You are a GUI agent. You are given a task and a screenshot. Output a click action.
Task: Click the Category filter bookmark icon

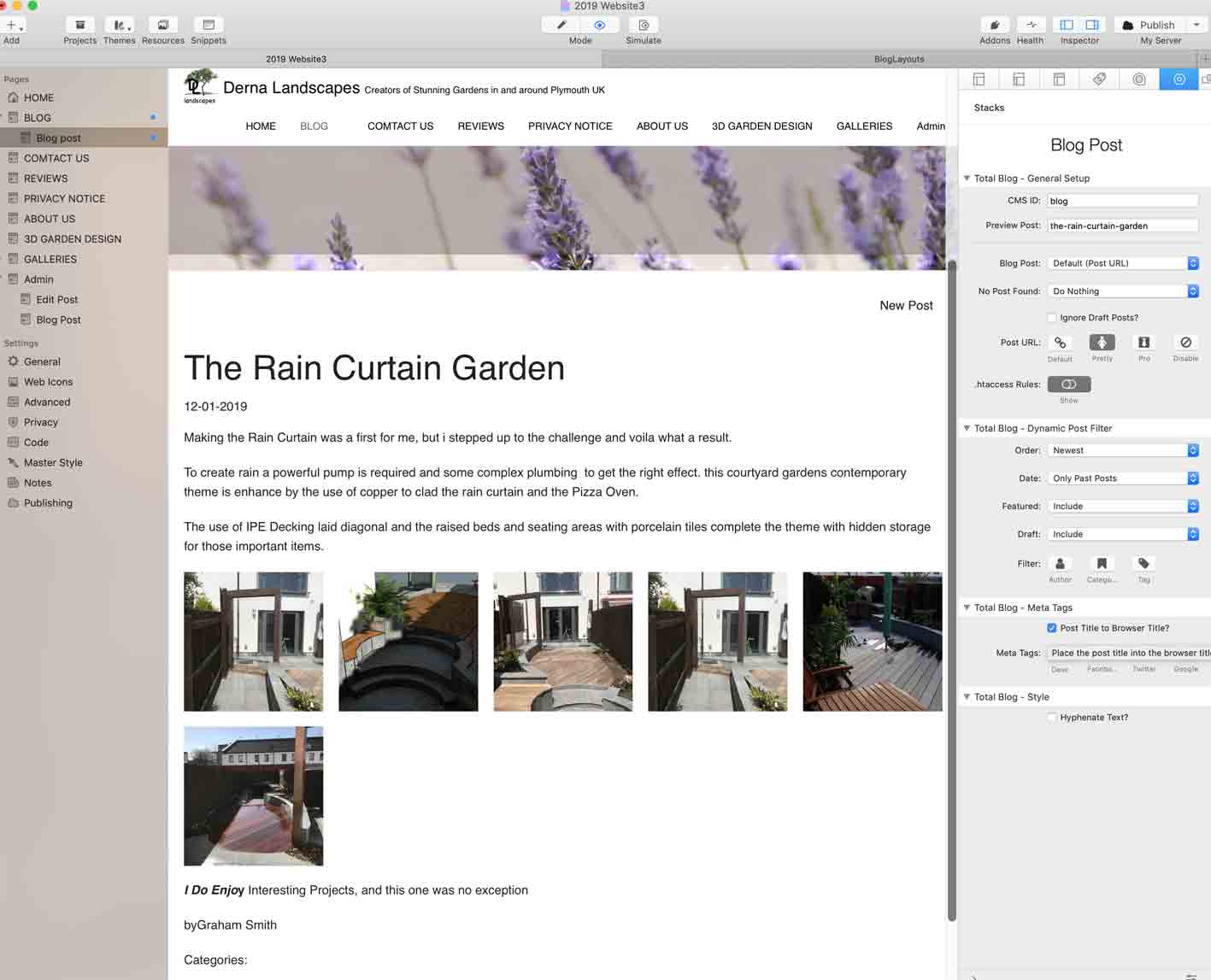(x=1102, y=564)
